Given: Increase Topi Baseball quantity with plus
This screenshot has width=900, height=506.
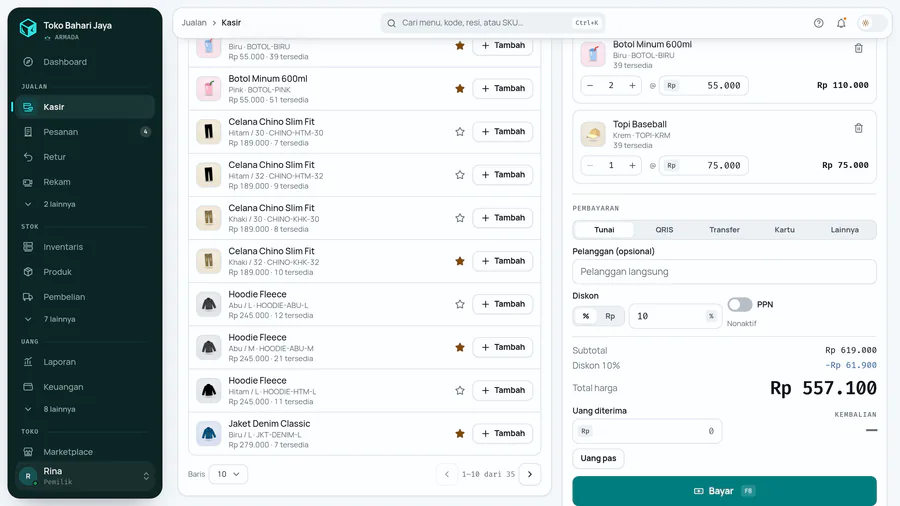Looking at the screenshot, I should 632,165.
